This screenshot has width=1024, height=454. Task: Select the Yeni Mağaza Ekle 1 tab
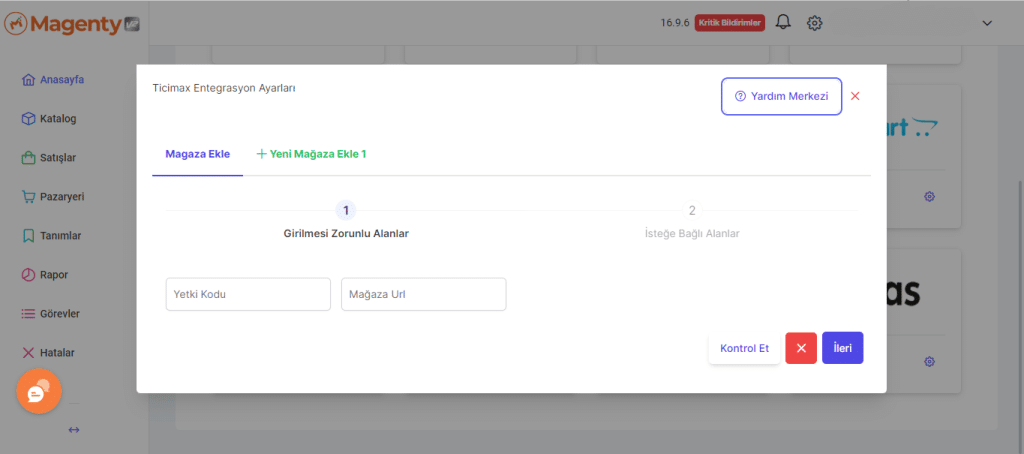click(311, 155)
